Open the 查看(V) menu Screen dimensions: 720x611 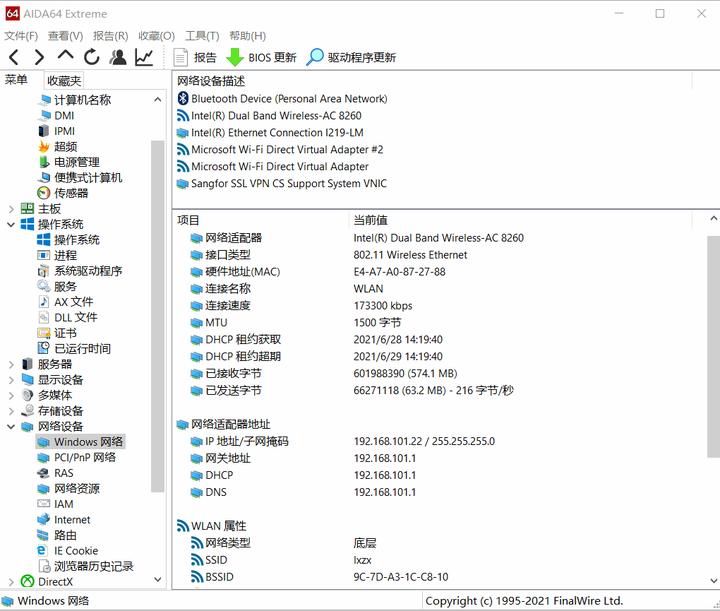point(66,36)
